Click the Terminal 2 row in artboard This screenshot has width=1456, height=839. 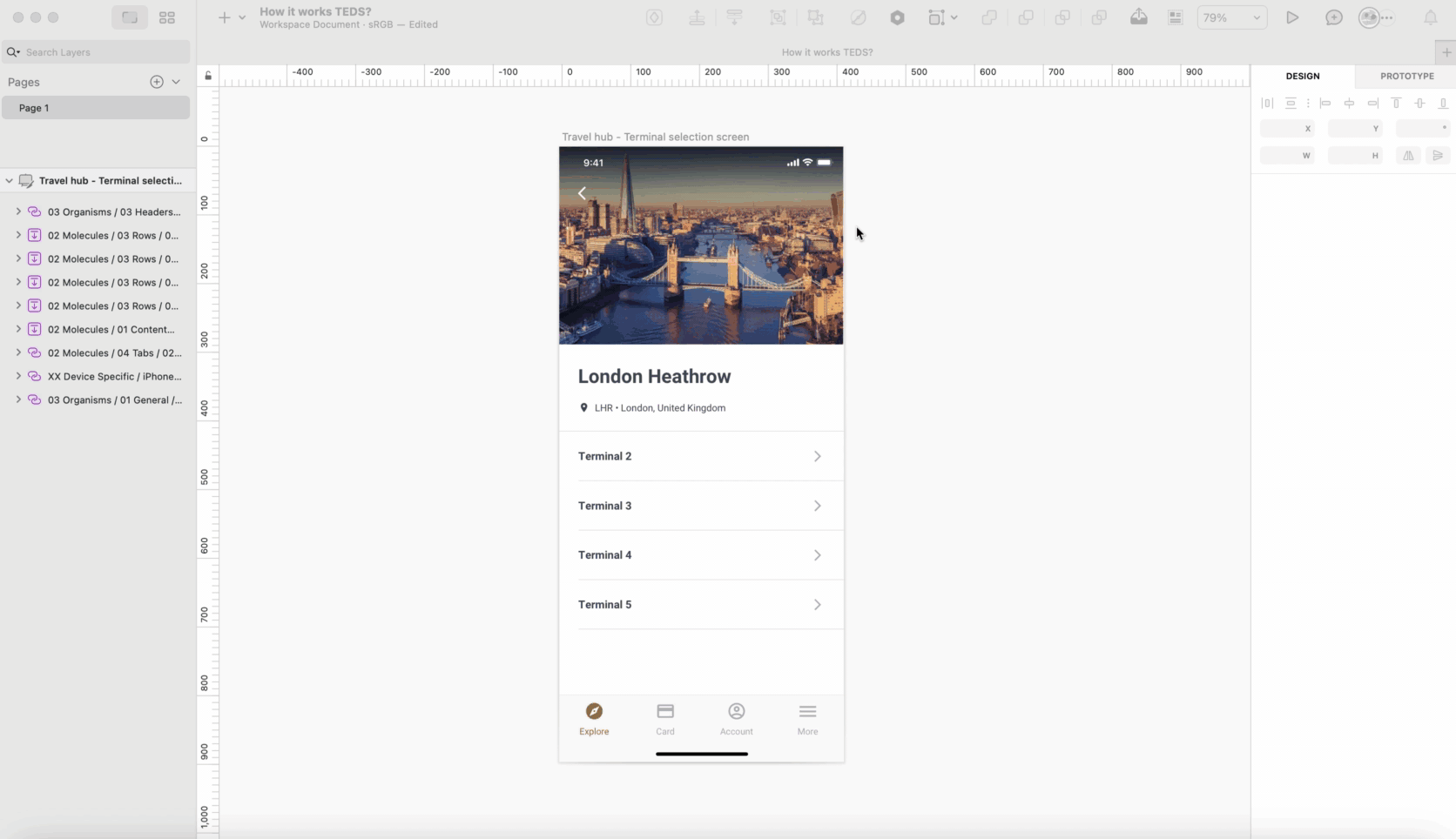[x=701, y=456]
